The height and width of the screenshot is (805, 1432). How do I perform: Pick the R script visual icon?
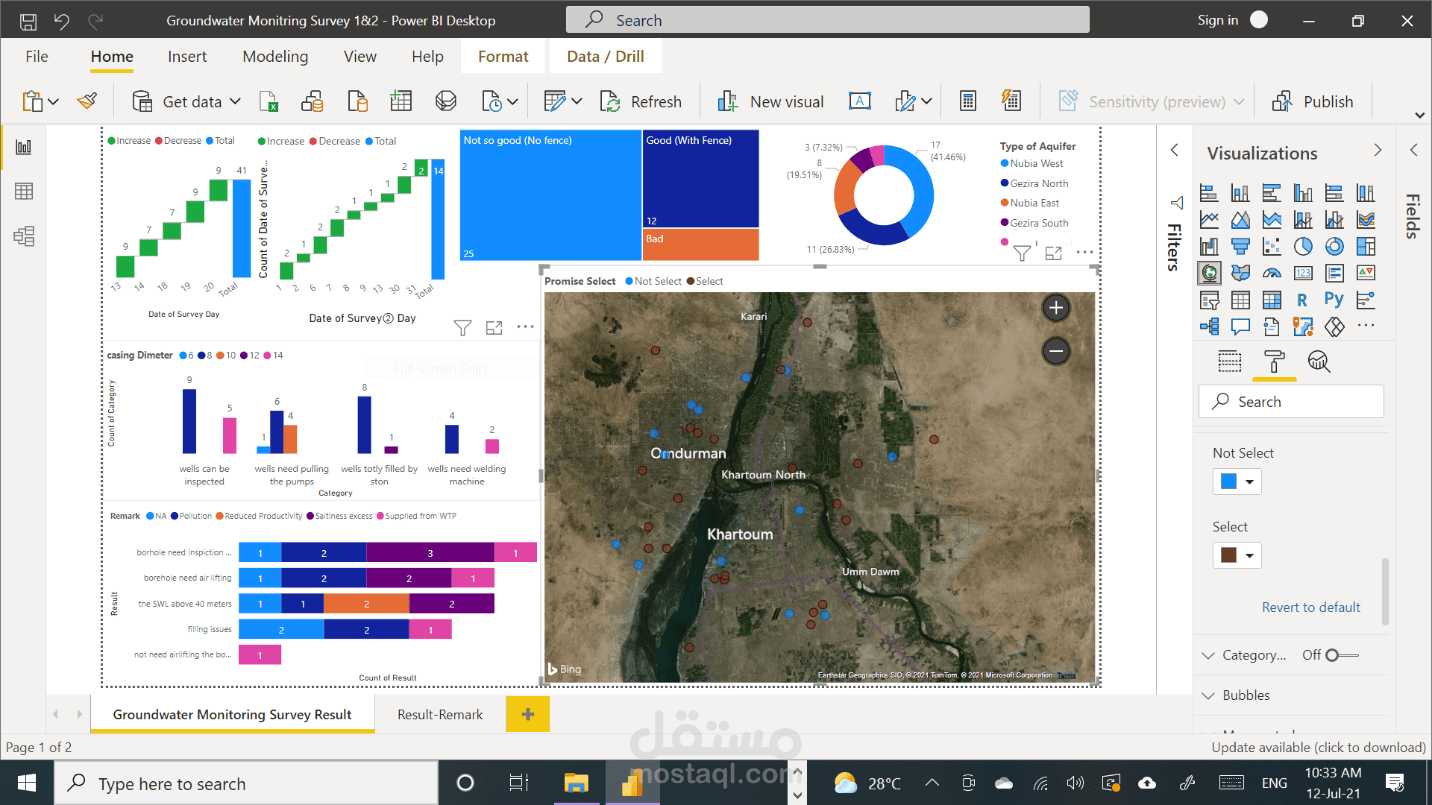click(1303, 300)
